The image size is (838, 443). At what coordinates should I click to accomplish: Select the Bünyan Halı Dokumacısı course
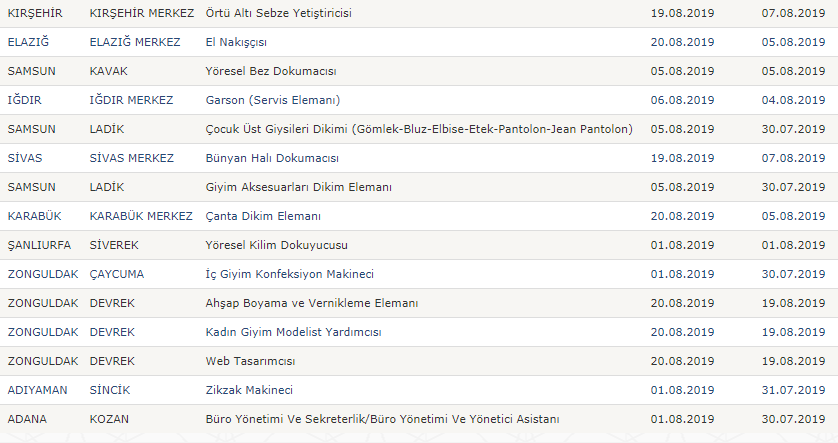click(271, 158)
